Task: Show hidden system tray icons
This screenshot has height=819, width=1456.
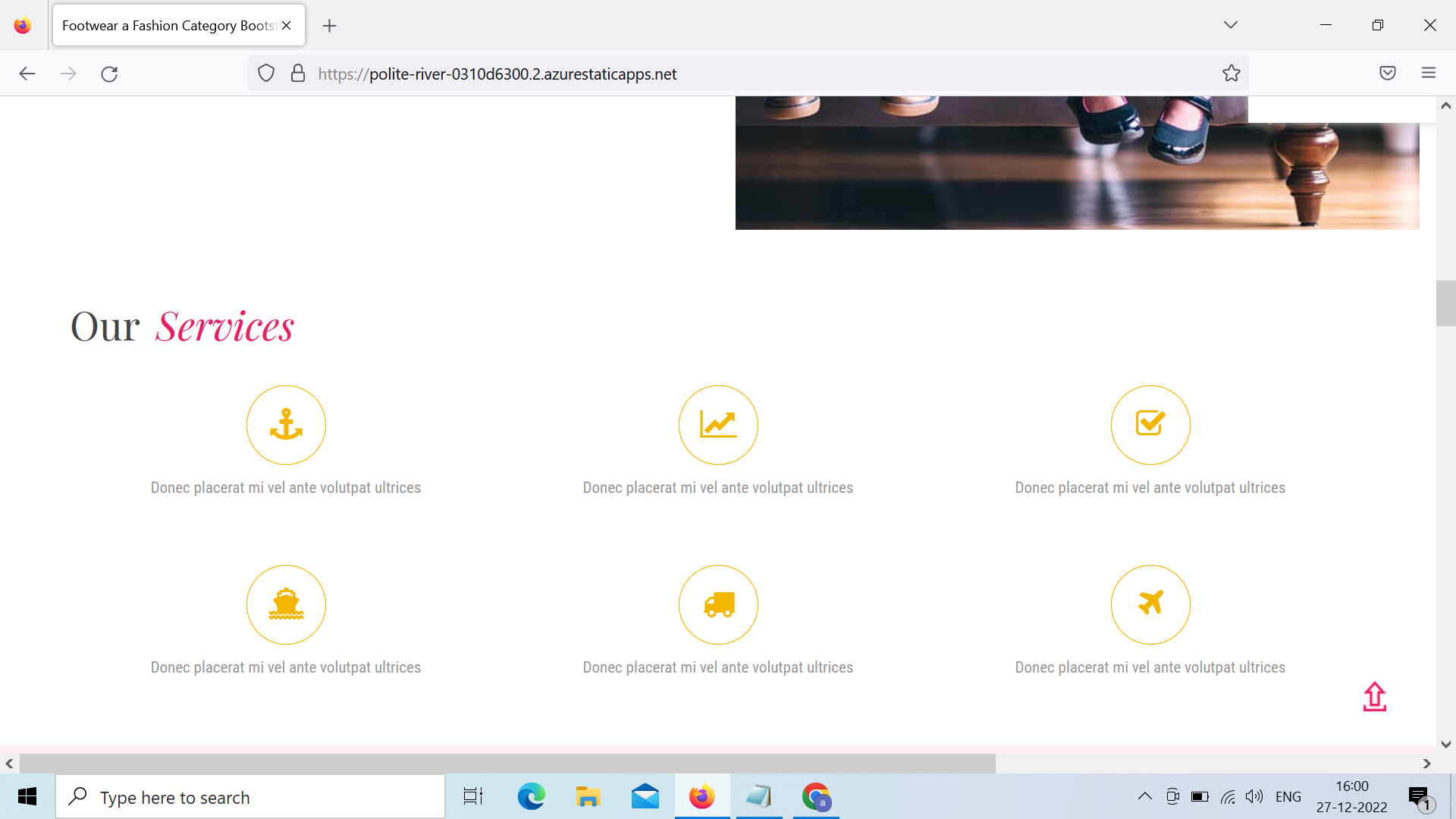Action: tap(1145, 796)
